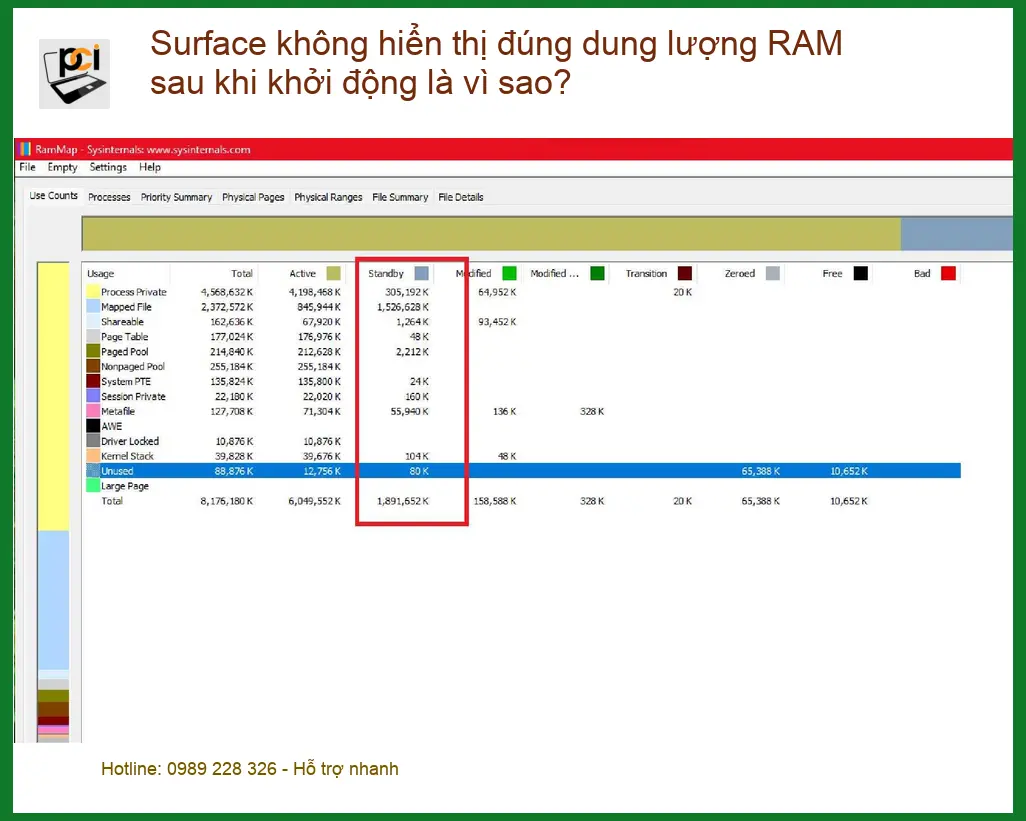The image size is (1026, 821).
Task: Select the System PTE row
Action: pos(523,381)
